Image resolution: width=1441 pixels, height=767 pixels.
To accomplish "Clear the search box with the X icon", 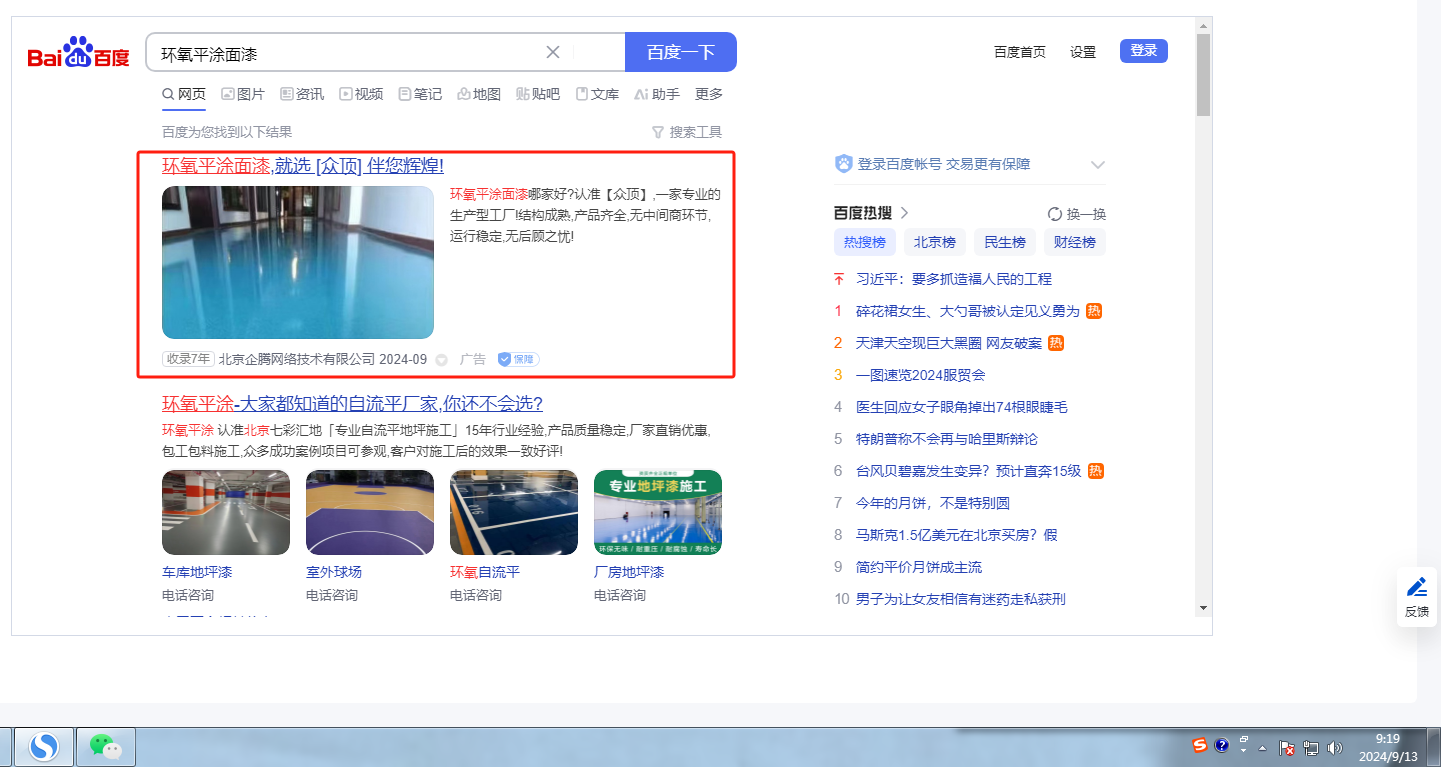I will (553, 52).
